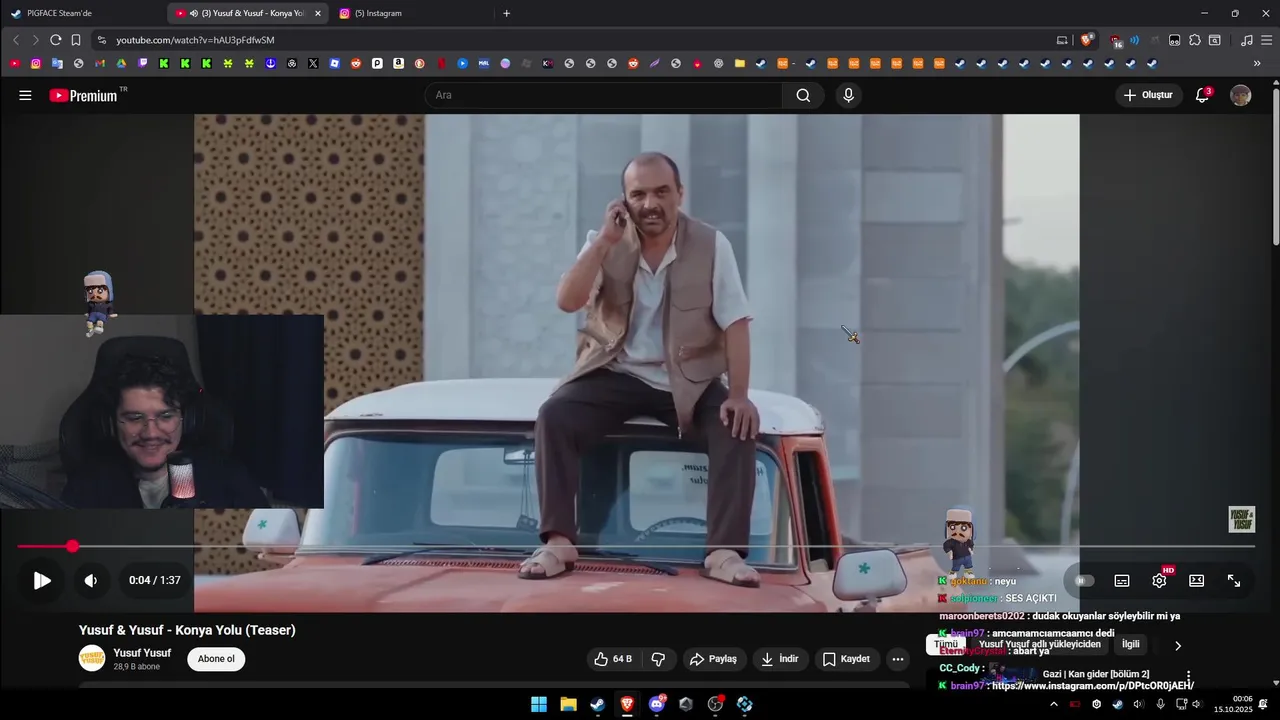Open File Explorer from taskbar
This screenshot has width=1280, height=720.
[x=568, y=704]
